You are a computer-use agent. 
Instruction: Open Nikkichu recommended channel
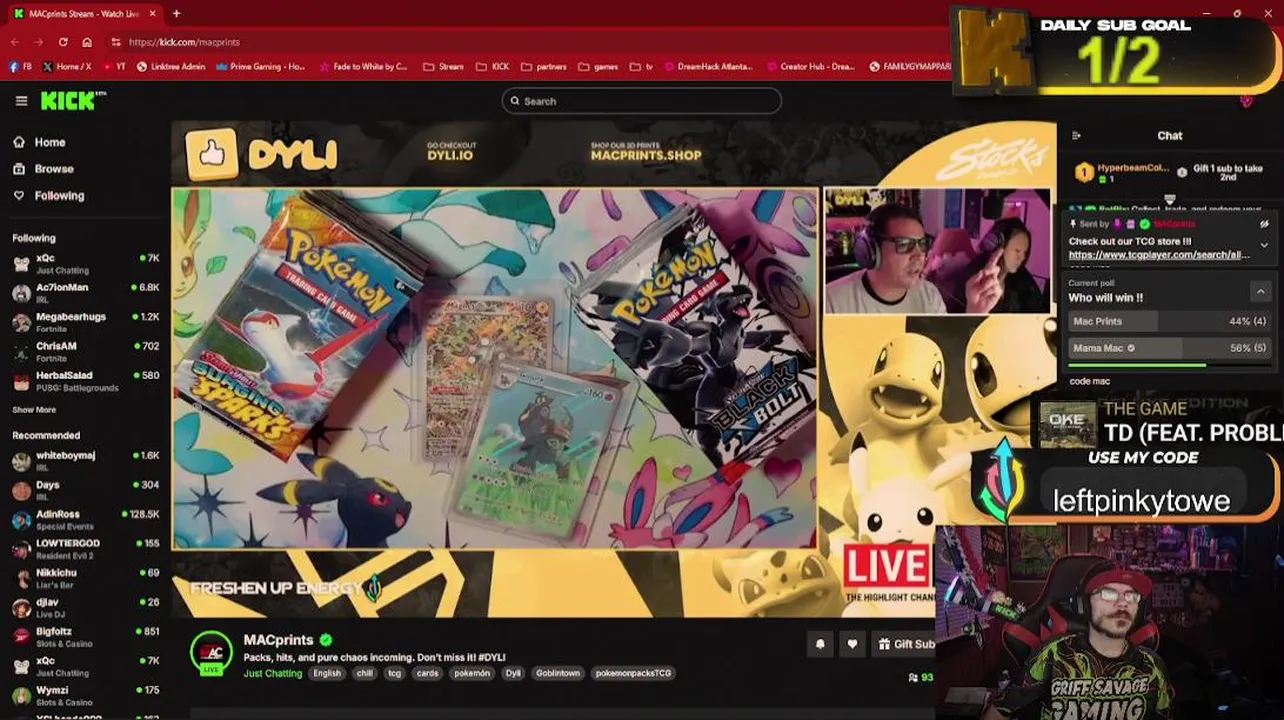(x=86, y=578)
